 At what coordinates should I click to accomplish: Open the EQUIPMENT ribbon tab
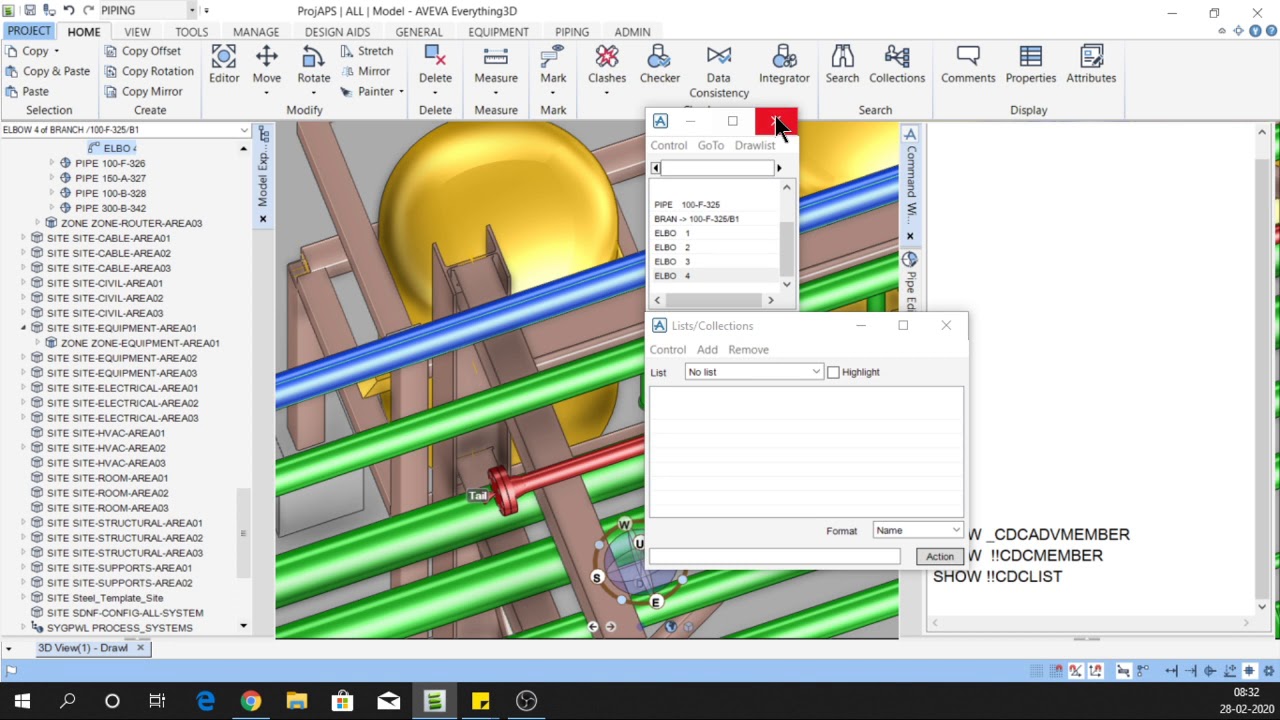click(498, 32)
